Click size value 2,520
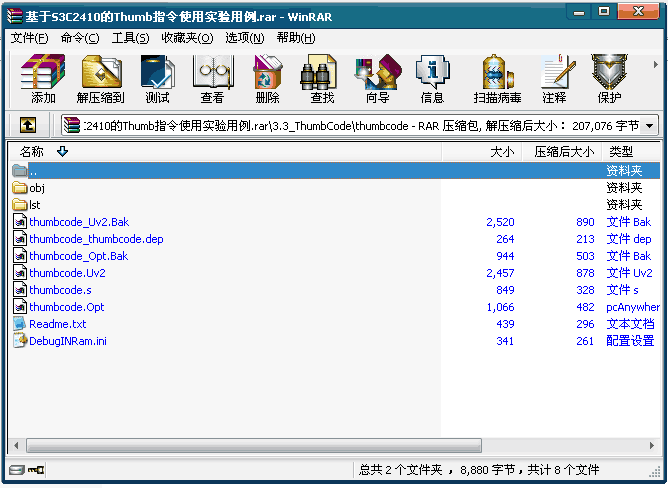Screen dimensions: 668x488 click(500, 222)
